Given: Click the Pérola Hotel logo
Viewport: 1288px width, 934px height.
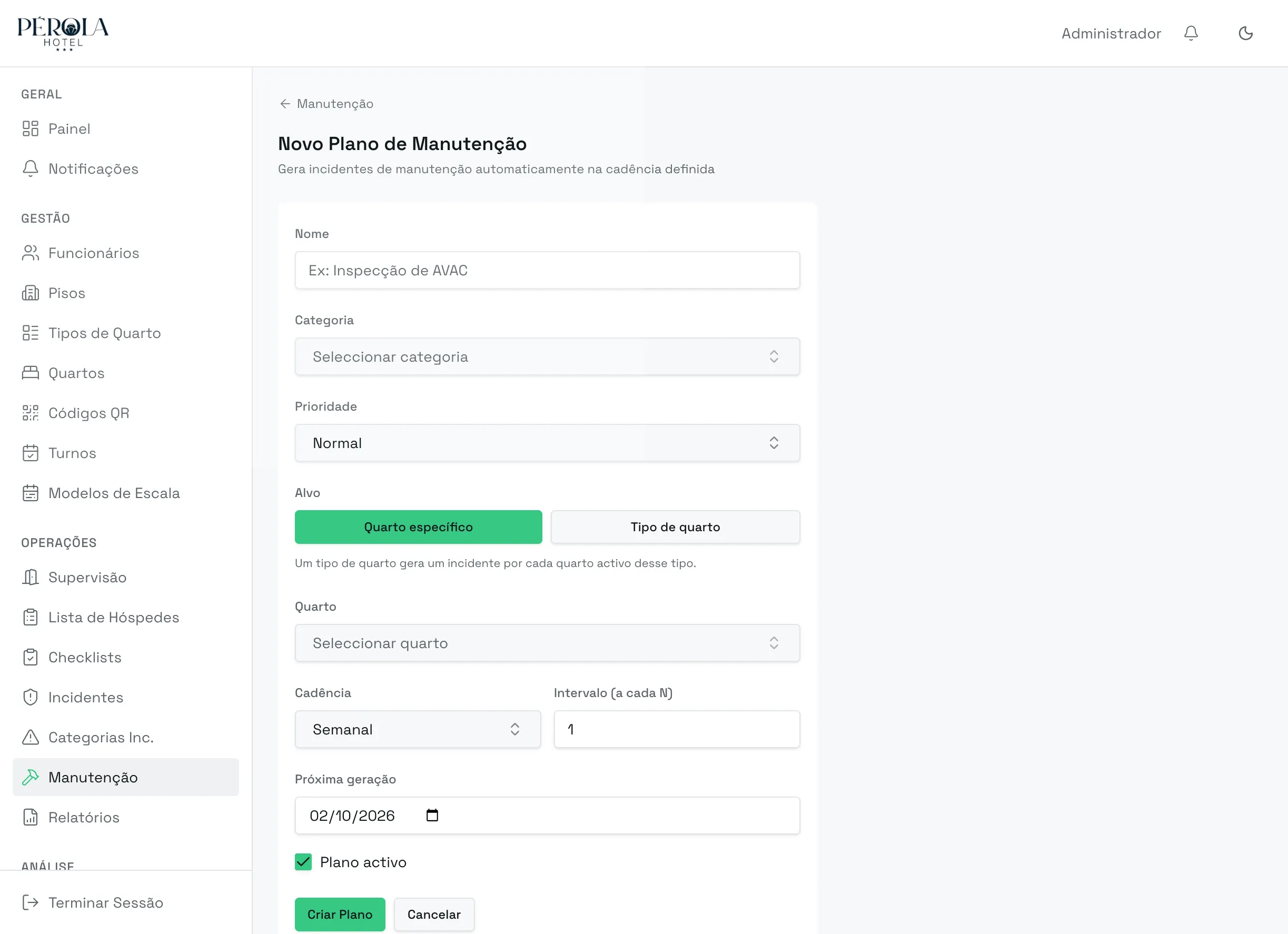Looking at the screenshot, I should (x=63, y=34).
